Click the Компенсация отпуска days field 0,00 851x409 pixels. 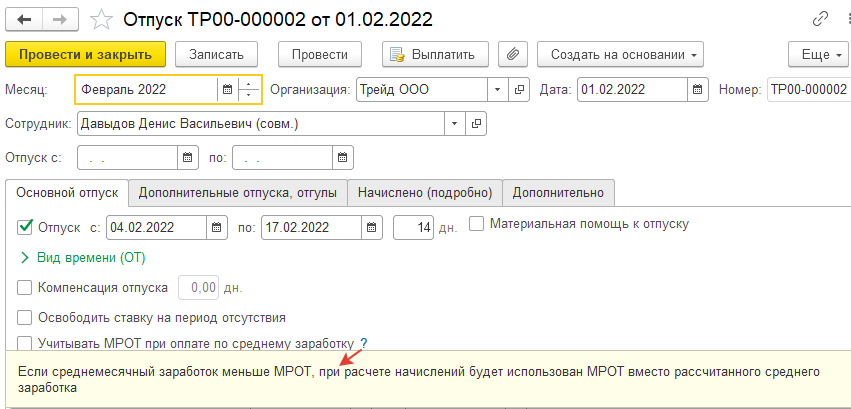coord(199,288)
